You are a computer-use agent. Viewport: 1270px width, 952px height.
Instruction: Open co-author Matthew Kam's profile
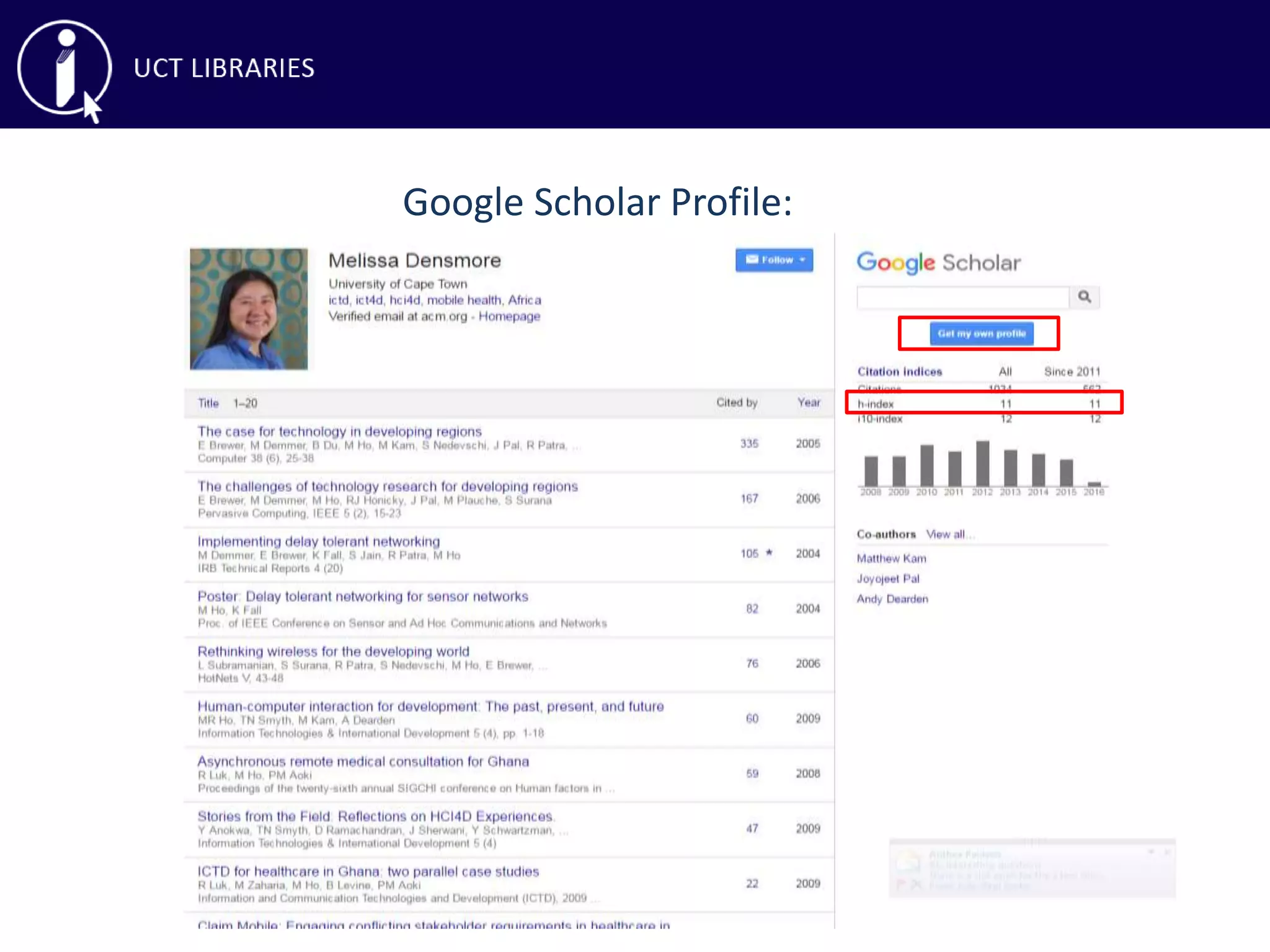[x=891, y=558]
